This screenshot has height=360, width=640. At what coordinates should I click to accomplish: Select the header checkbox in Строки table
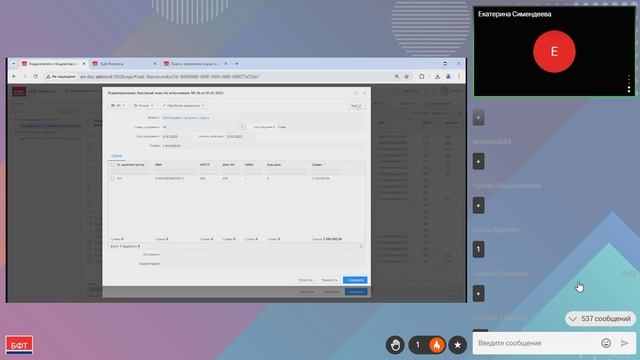[112, 164]
